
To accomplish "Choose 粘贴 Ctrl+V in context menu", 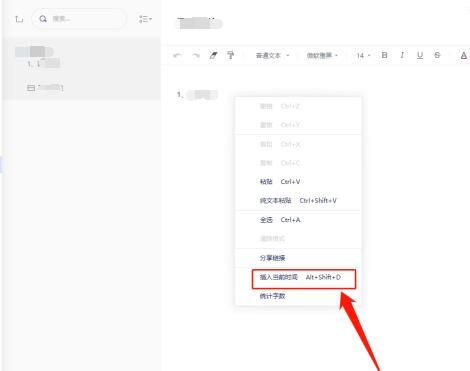I will [298, 182].
